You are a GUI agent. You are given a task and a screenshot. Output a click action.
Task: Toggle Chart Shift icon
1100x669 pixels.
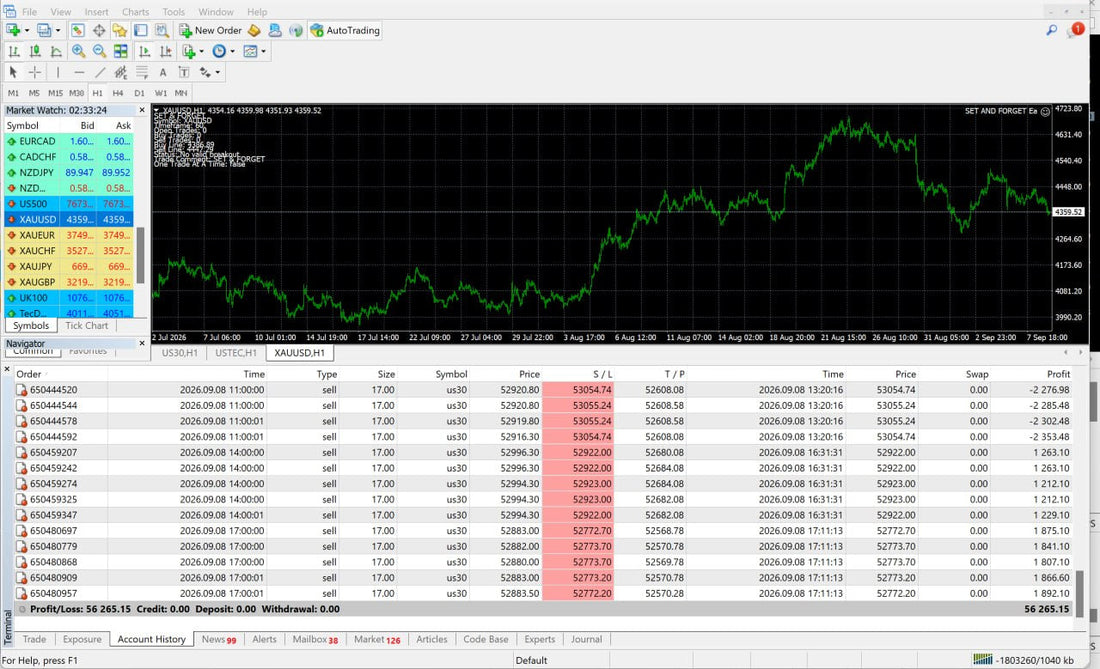pyautogui.click(x=166, y=51)
